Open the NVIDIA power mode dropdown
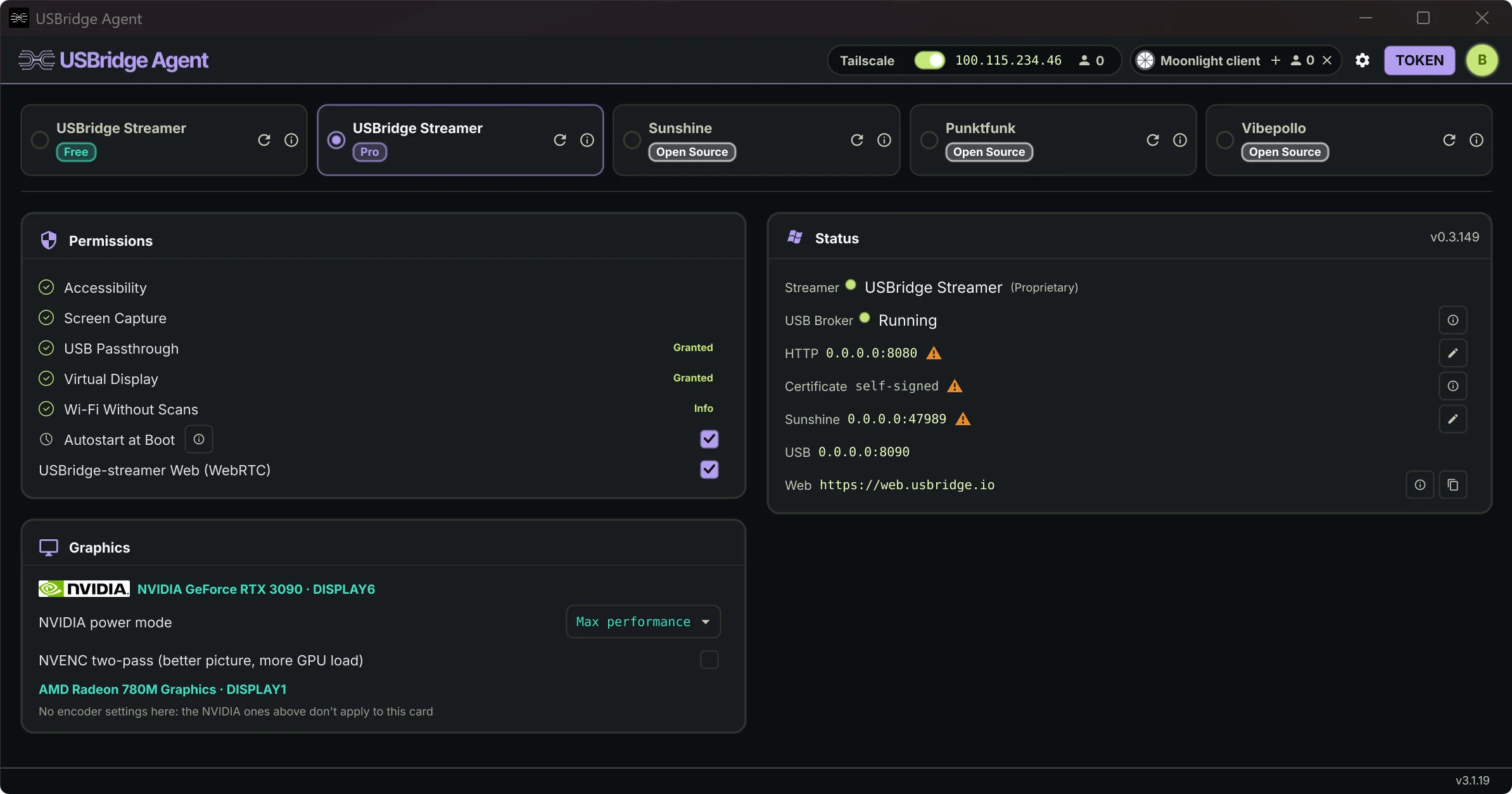Image resolution: width=1512 pixels, height=794 pixels. pos(643,622)
